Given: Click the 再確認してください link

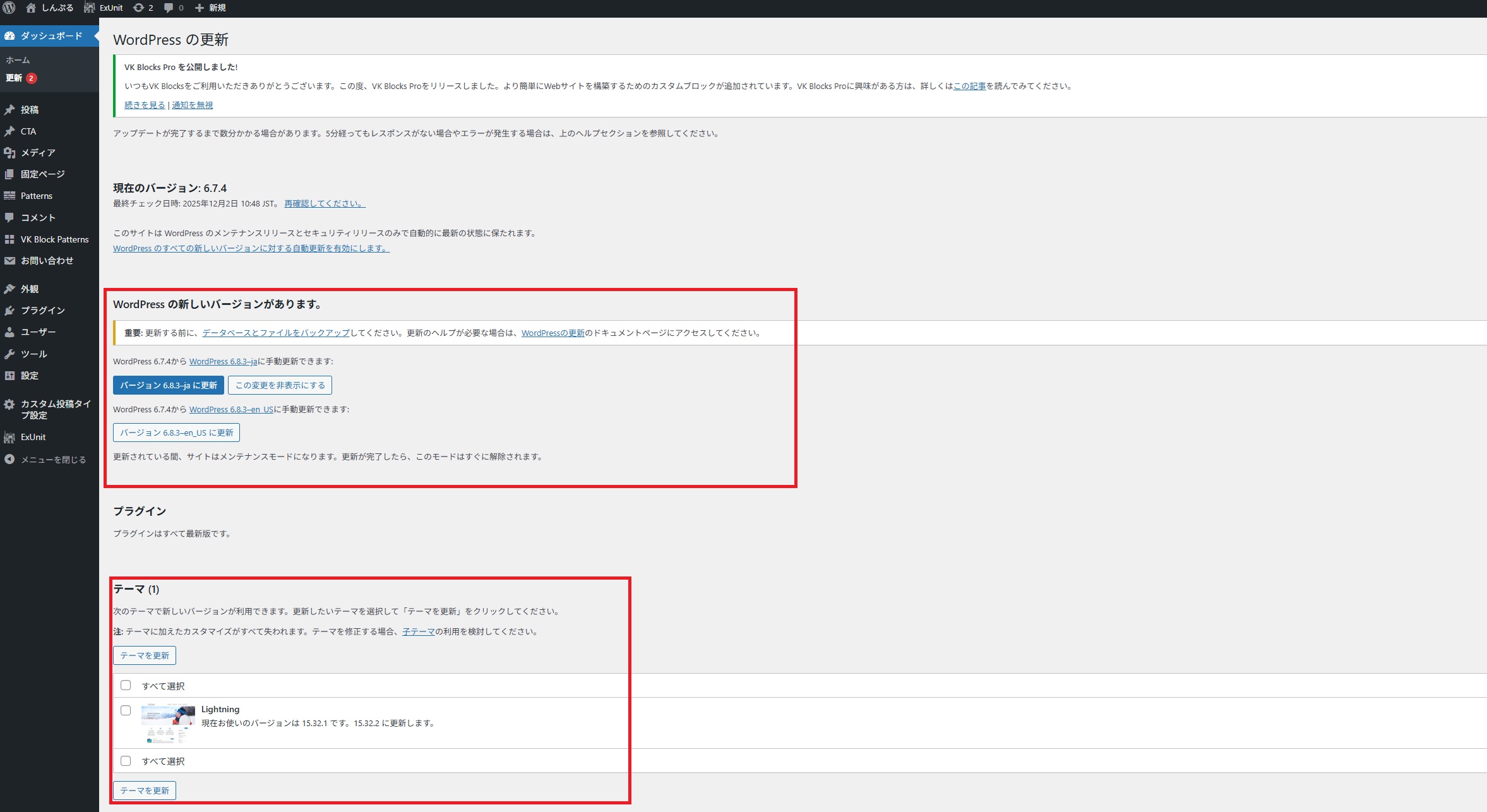Looking at the screenshot, I should click(x=325, y=203).
